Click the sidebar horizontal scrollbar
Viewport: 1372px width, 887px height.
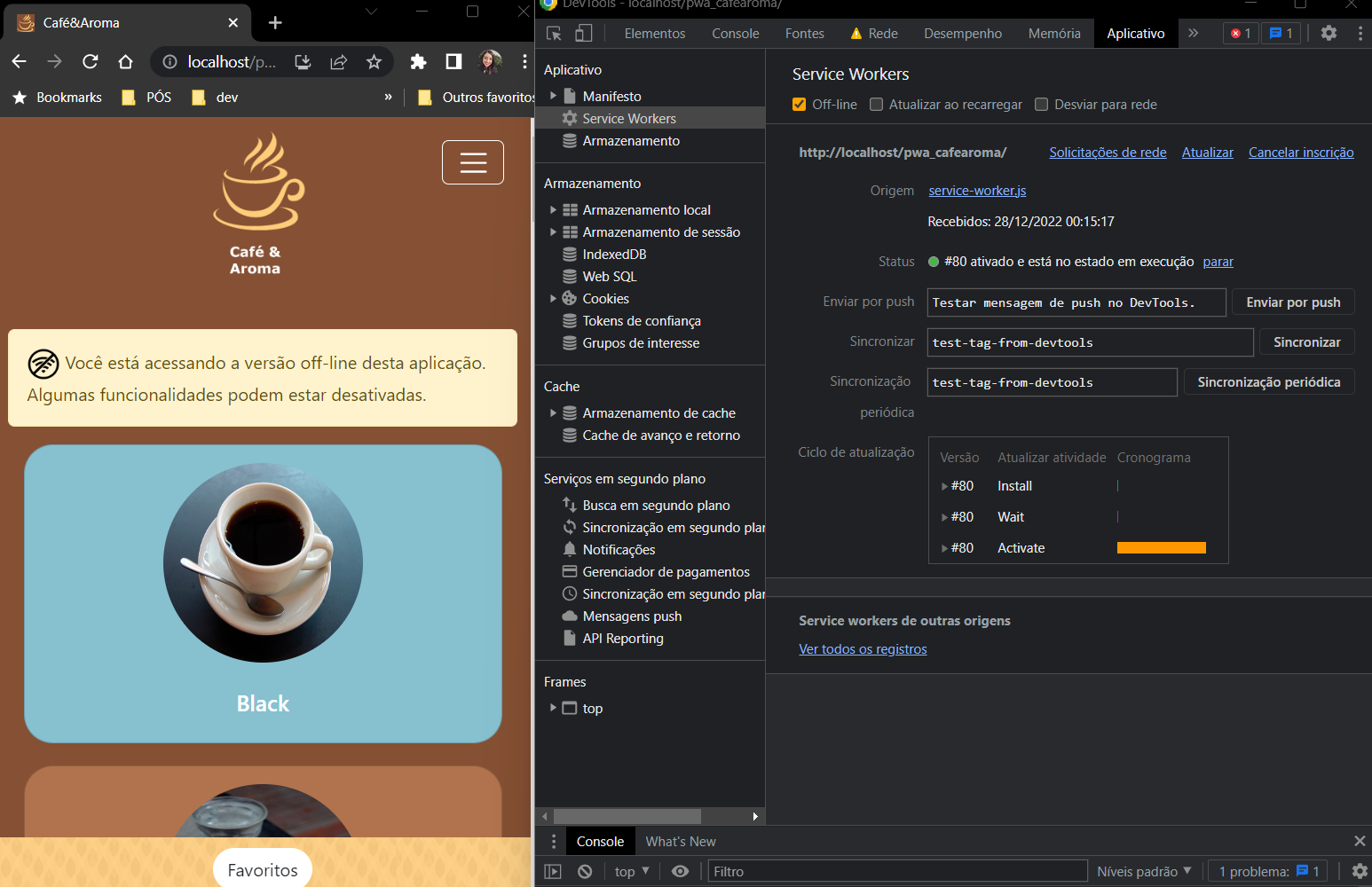627,816
